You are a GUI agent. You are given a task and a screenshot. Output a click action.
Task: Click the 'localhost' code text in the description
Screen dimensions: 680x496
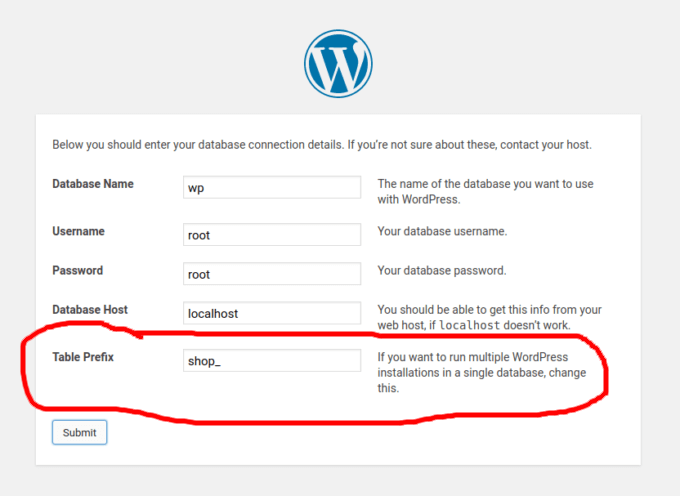[x=469, y=325]
